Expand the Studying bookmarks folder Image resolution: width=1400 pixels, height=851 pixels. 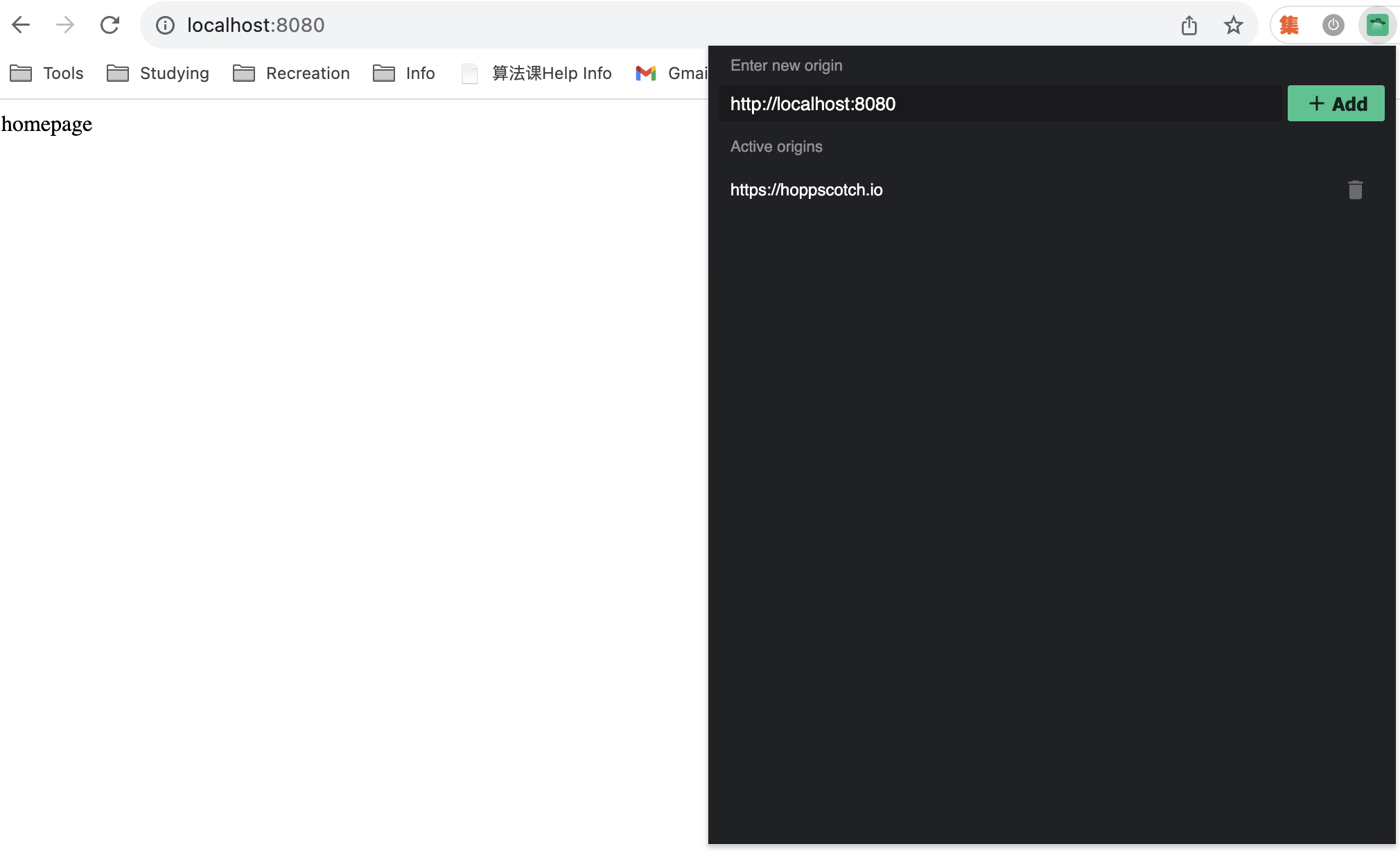[x=158, y=73]
